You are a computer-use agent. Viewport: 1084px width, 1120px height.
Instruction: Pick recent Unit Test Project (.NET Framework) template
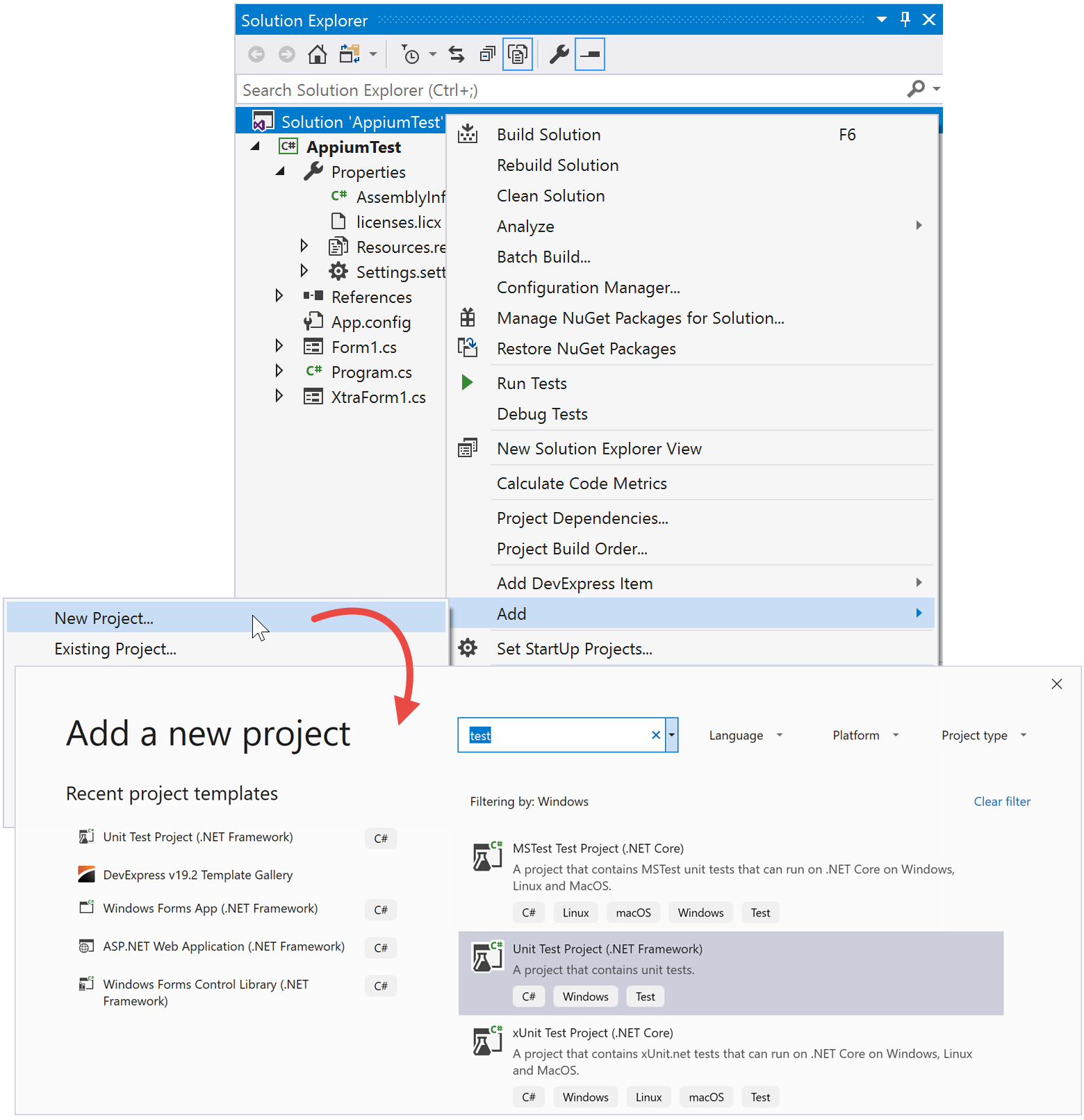pos(236,837)
